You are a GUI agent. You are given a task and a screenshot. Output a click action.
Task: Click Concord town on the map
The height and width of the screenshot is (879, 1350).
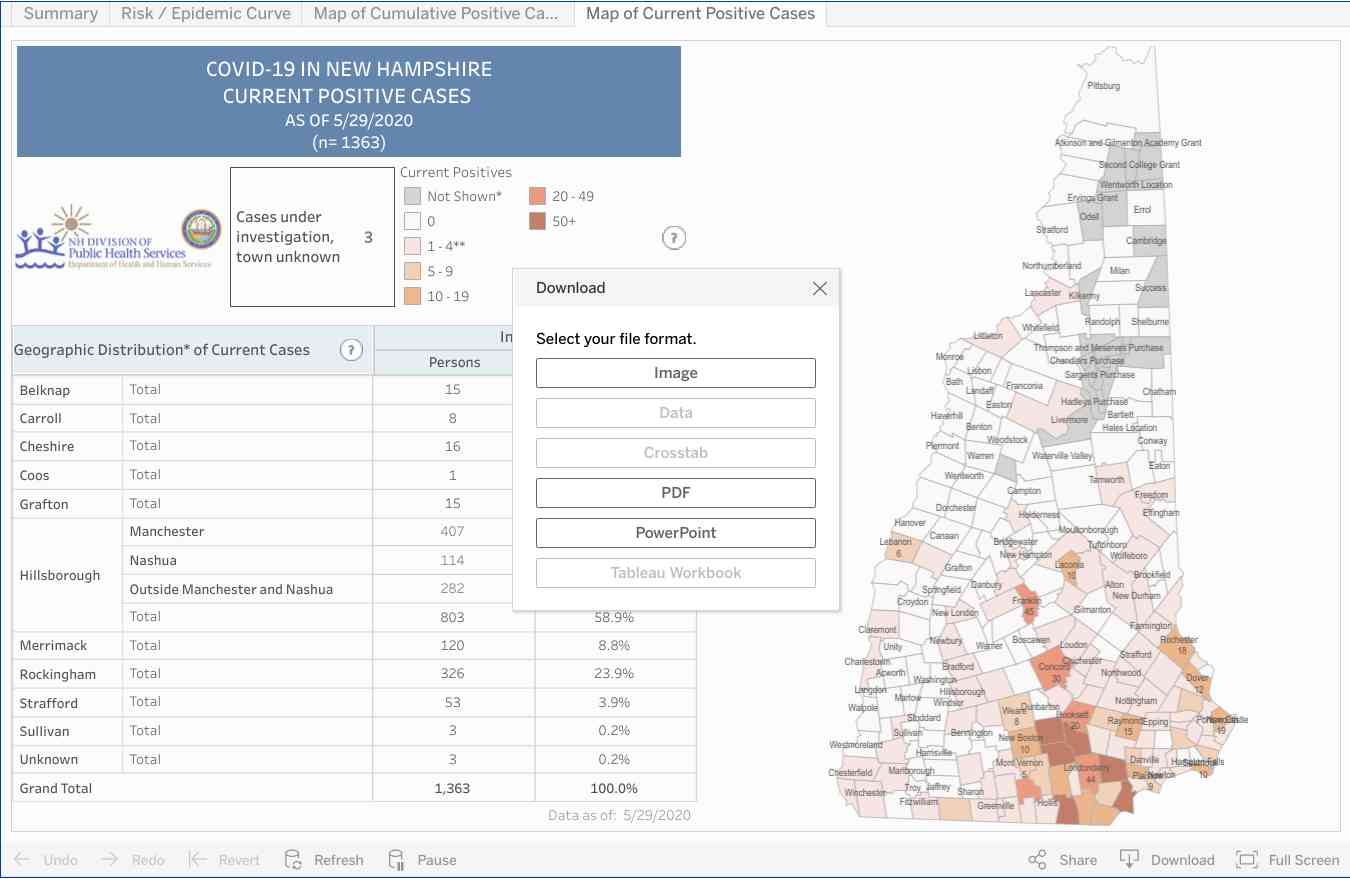click(x=1053, y=670)
